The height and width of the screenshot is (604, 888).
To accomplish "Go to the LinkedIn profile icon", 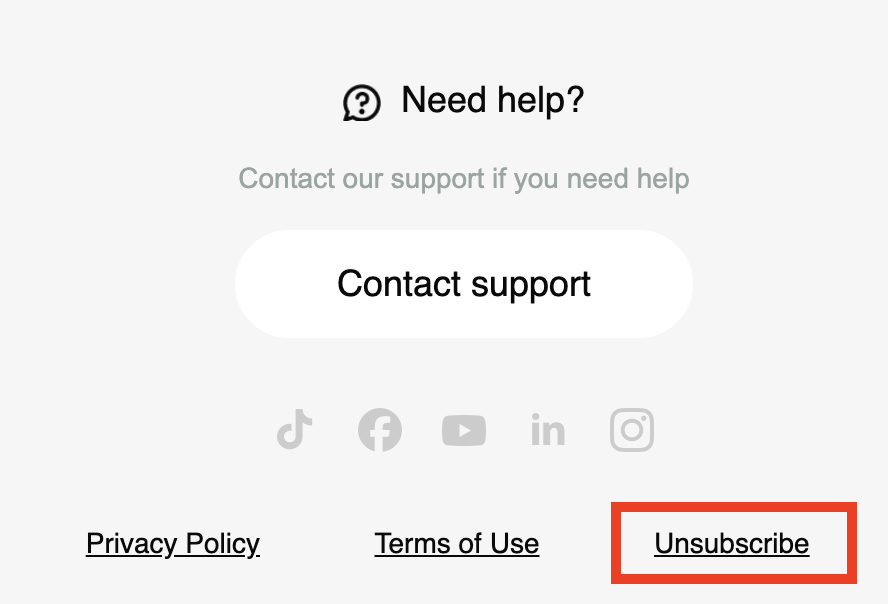I will (x=548, y=431).
